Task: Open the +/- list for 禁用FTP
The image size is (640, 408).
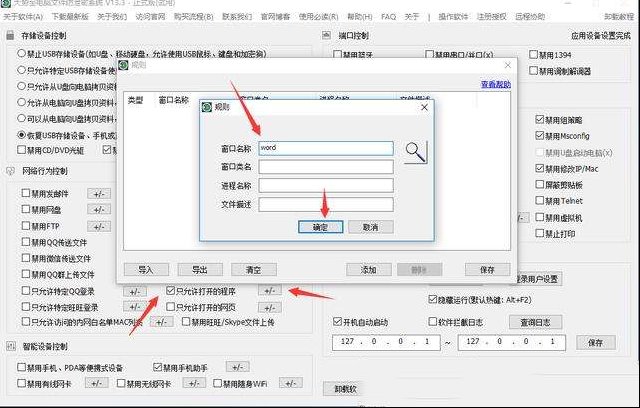Action: (99, 227)
